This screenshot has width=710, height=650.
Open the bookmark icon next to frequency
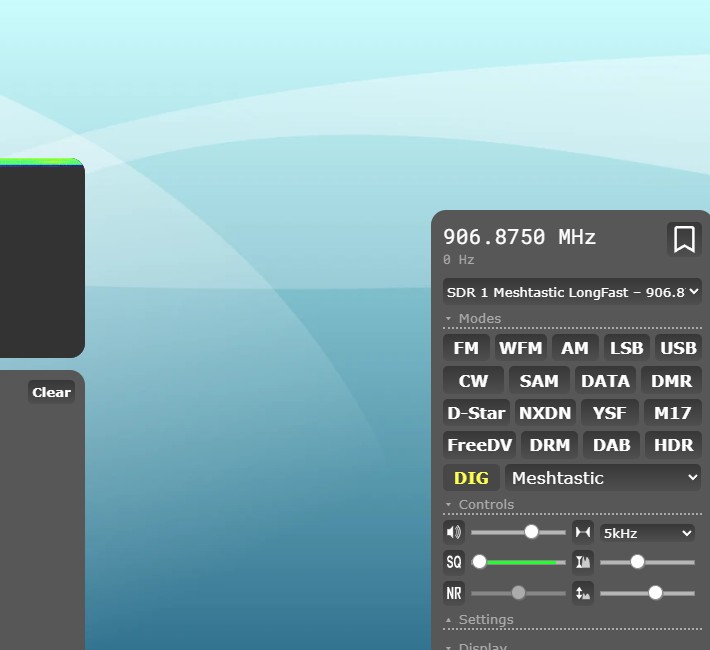(x=684, y=239)
